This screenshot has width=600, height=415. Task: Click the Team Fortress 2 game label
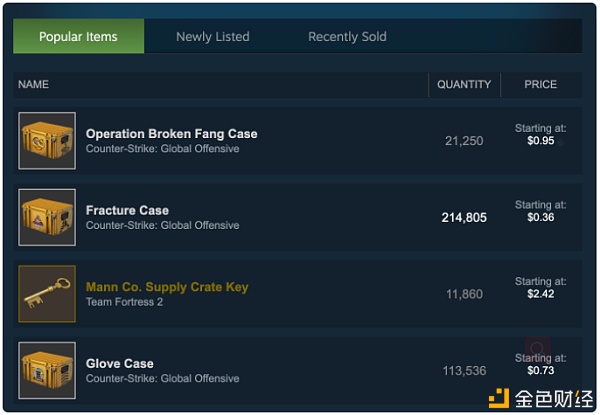coord(124,302)
